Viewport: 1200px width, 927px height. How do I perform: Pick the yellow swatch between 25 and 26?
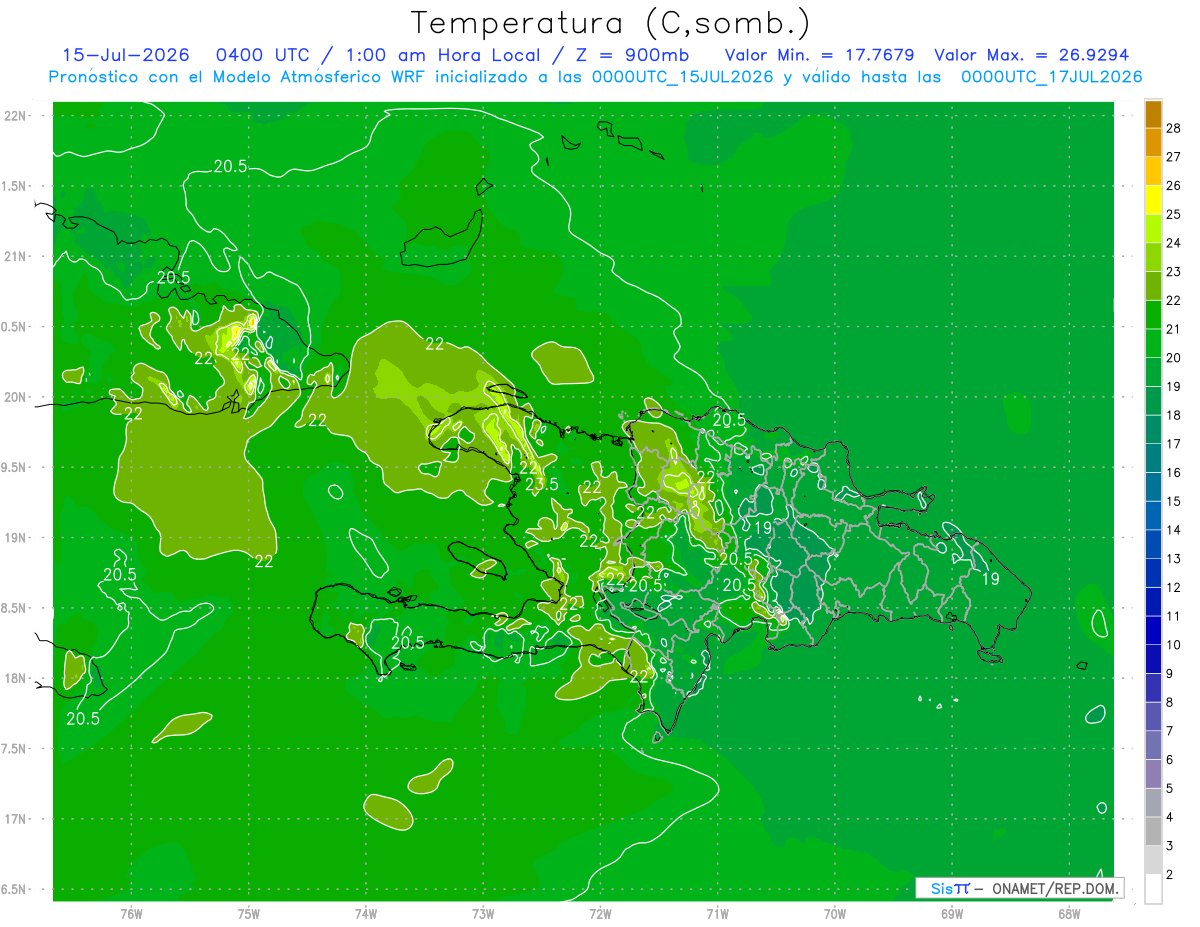pyautogui.click(x=1153, y=200)
